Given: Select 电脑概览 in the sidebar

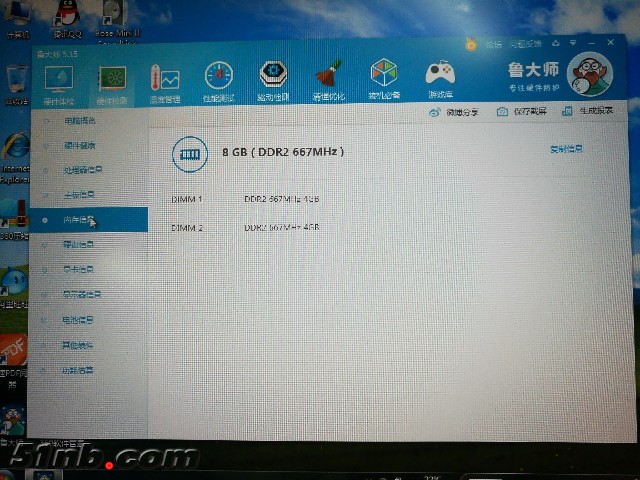Looking at the screenshot, I should pyautogui.click(x=80, y=120).
